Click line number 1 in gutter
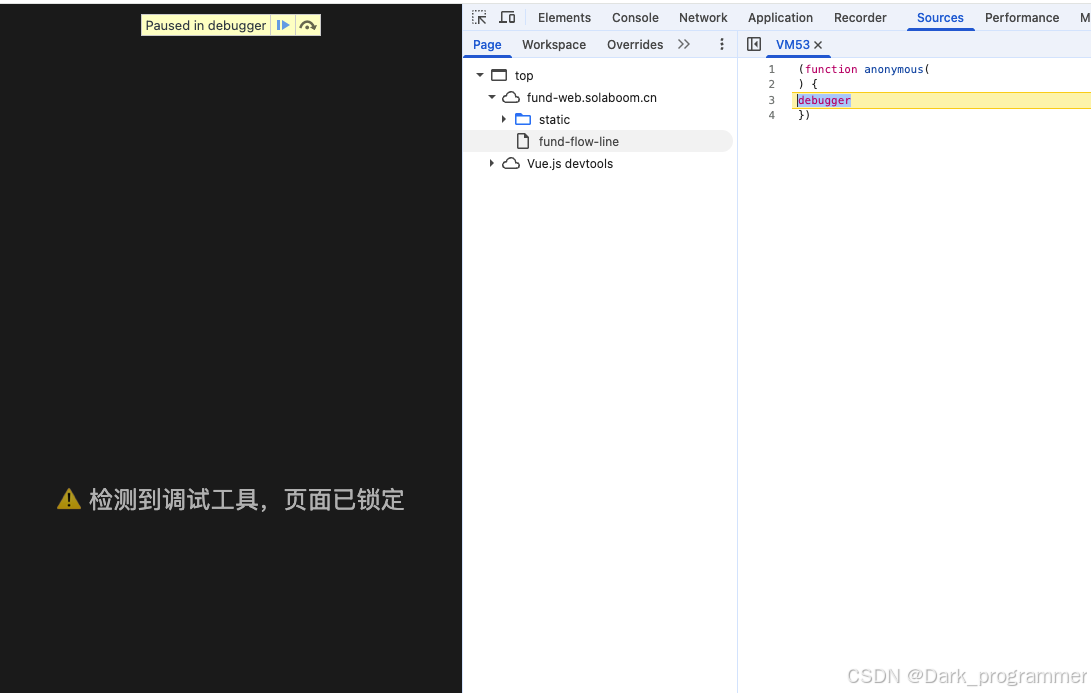 tap(771, 69)
